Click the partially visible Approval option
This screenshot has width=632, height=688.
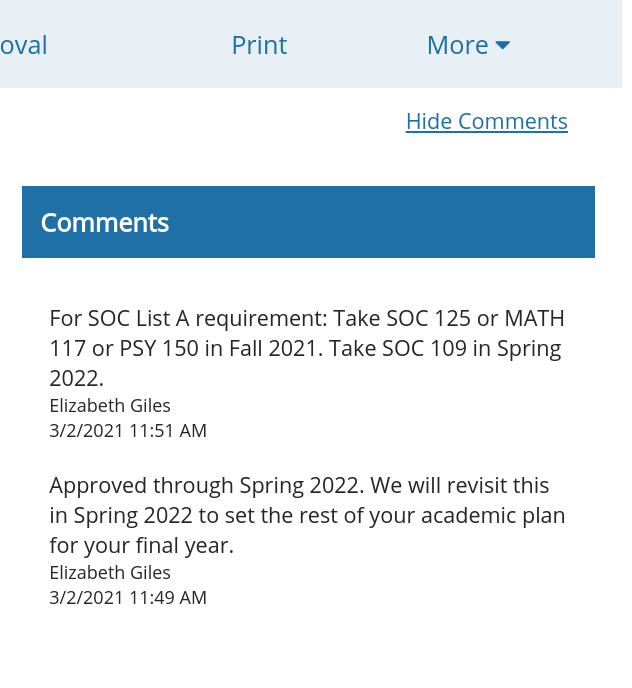pyautogui.click(x=24, y=45)
